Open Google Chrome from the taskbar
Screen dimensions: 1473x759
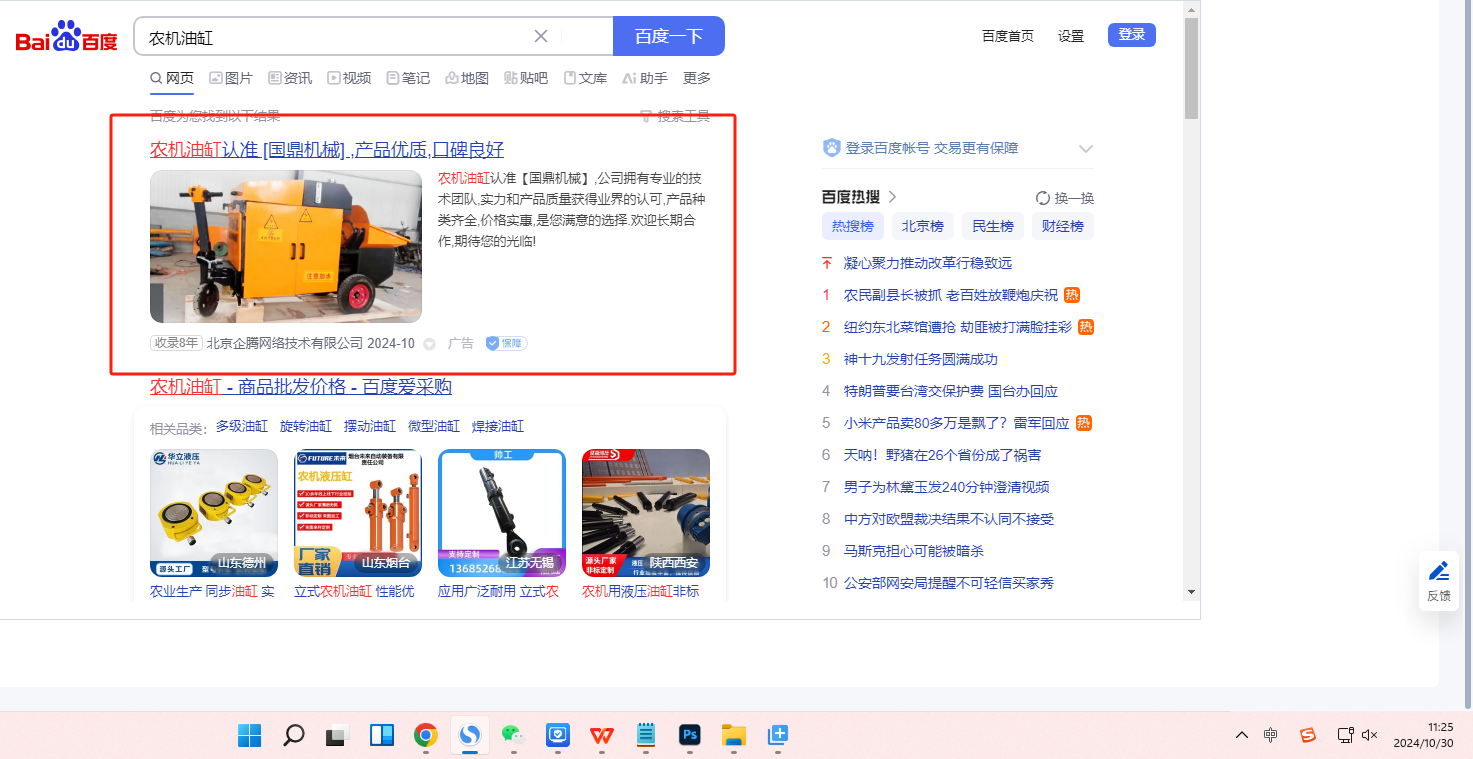pos(425,736)
